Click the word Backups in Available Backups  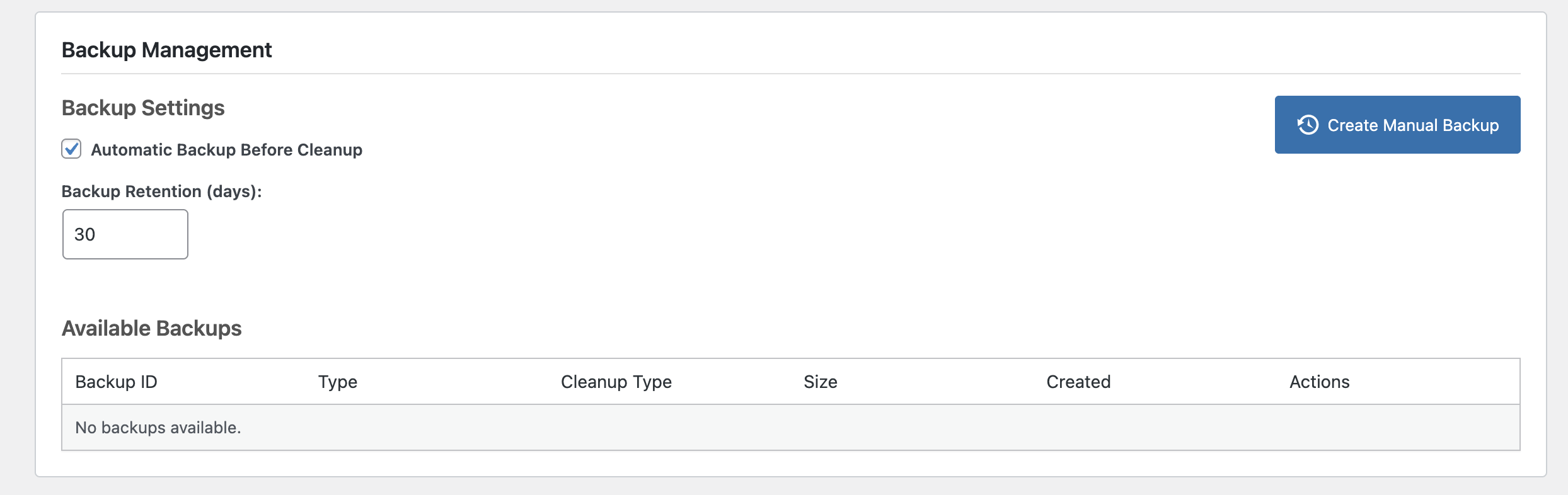(x=199, y=328)
